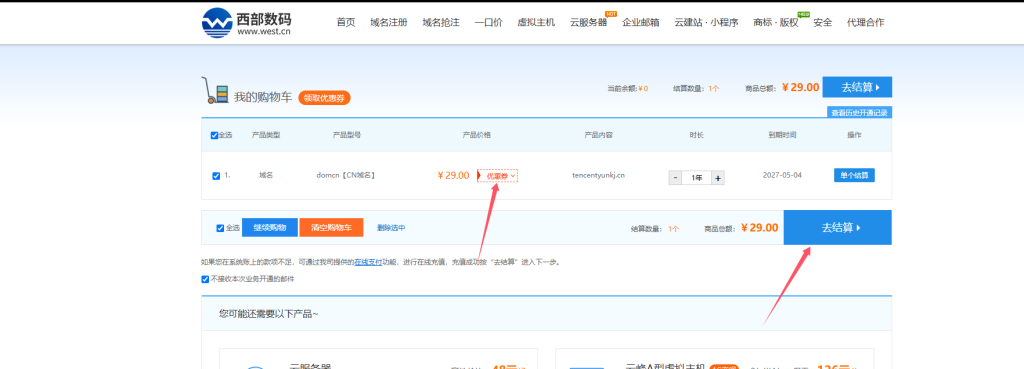
Task: Open 查看历史开通记录 link
Action: click(x=859, y=112)
